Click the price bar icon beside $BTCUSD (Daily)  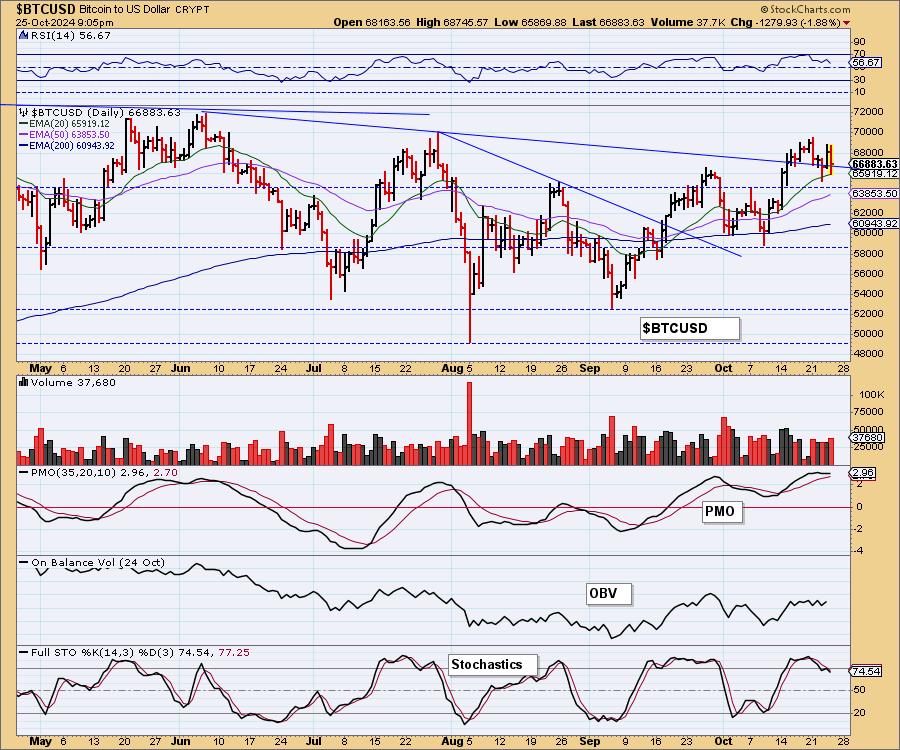(24, 112)
